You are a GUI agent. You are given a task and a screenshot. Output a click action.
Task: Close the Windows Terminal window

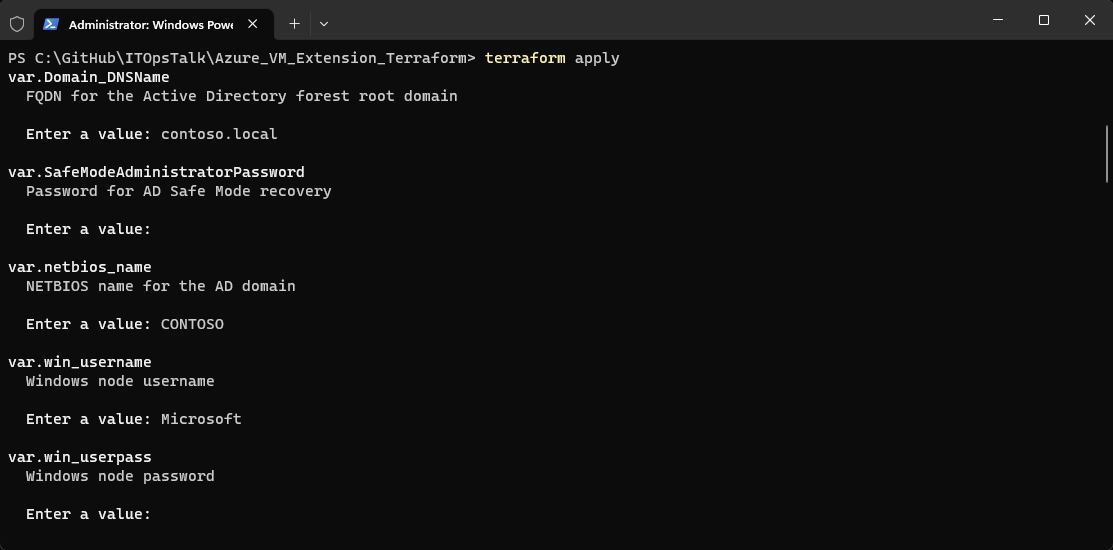(x=1090, y=20)
